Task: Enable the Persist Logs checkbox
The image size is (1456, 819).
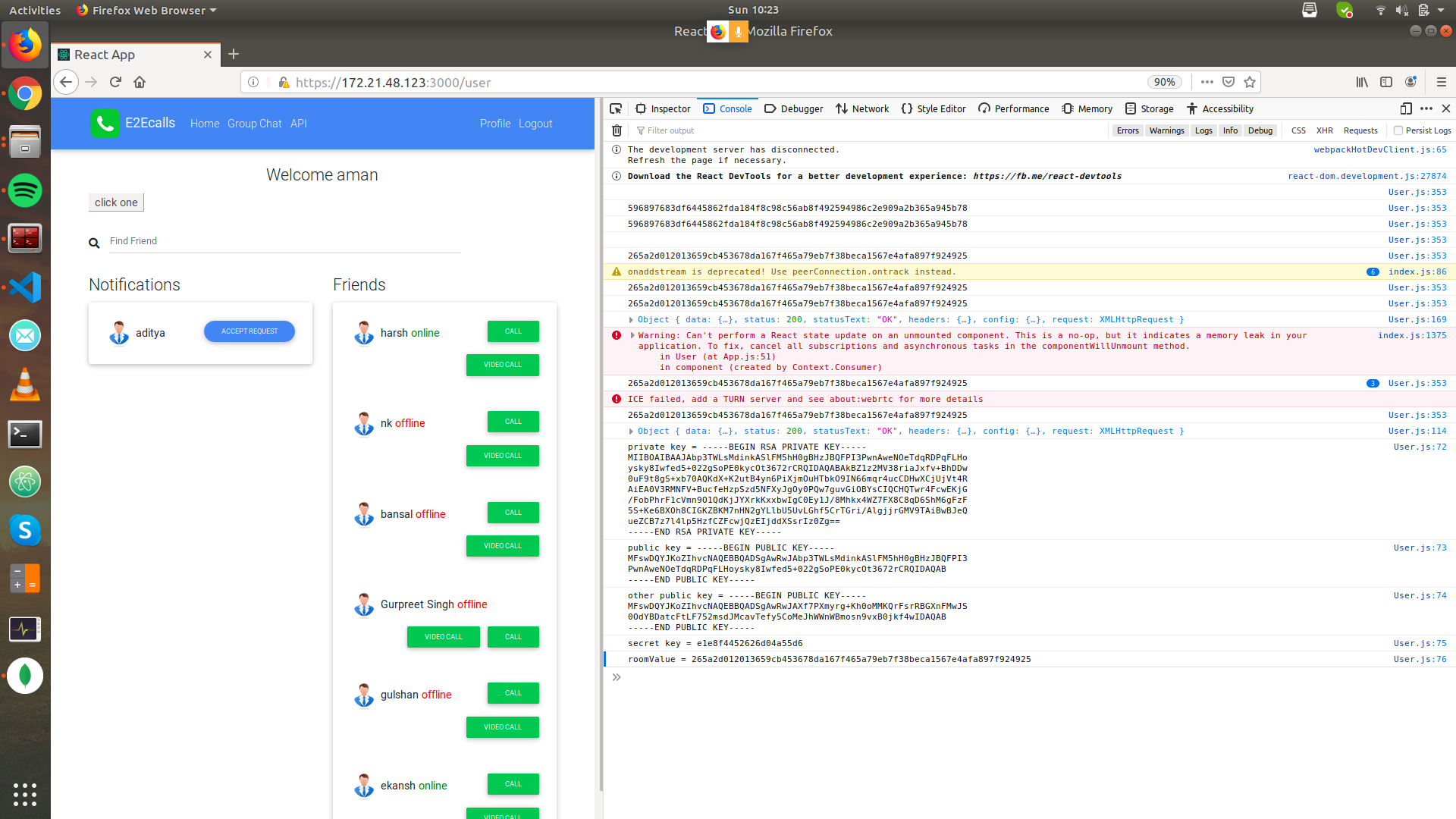Action: tap(1398, 130)
